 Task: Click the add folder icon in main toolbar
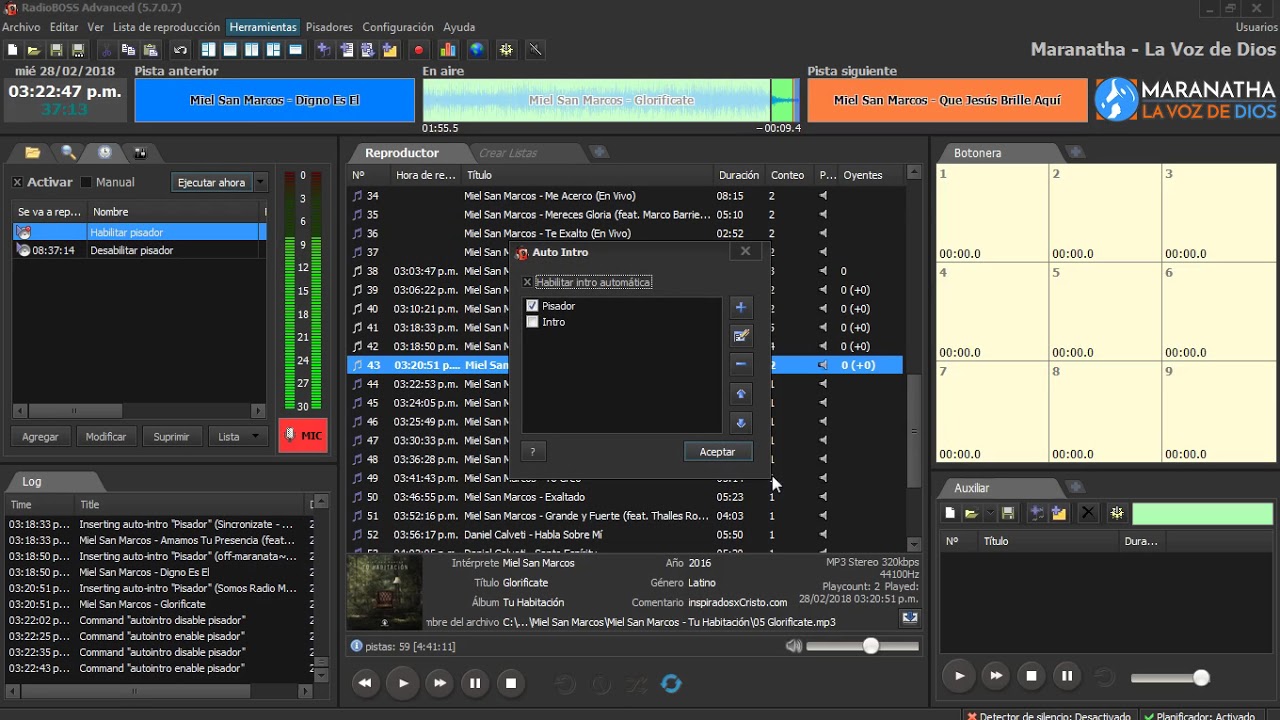(x=389, y=50)
